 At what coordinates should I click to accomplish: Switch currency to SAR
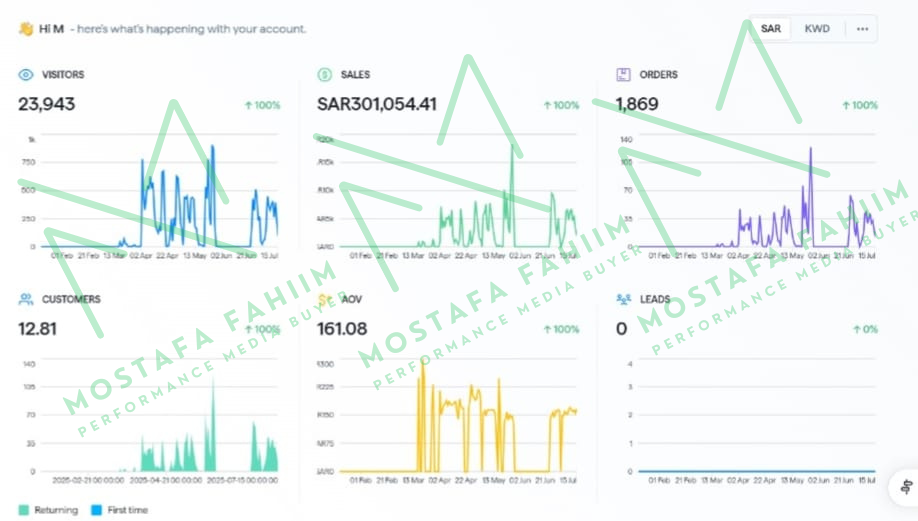pyautogui.click(x=770, y=29)
